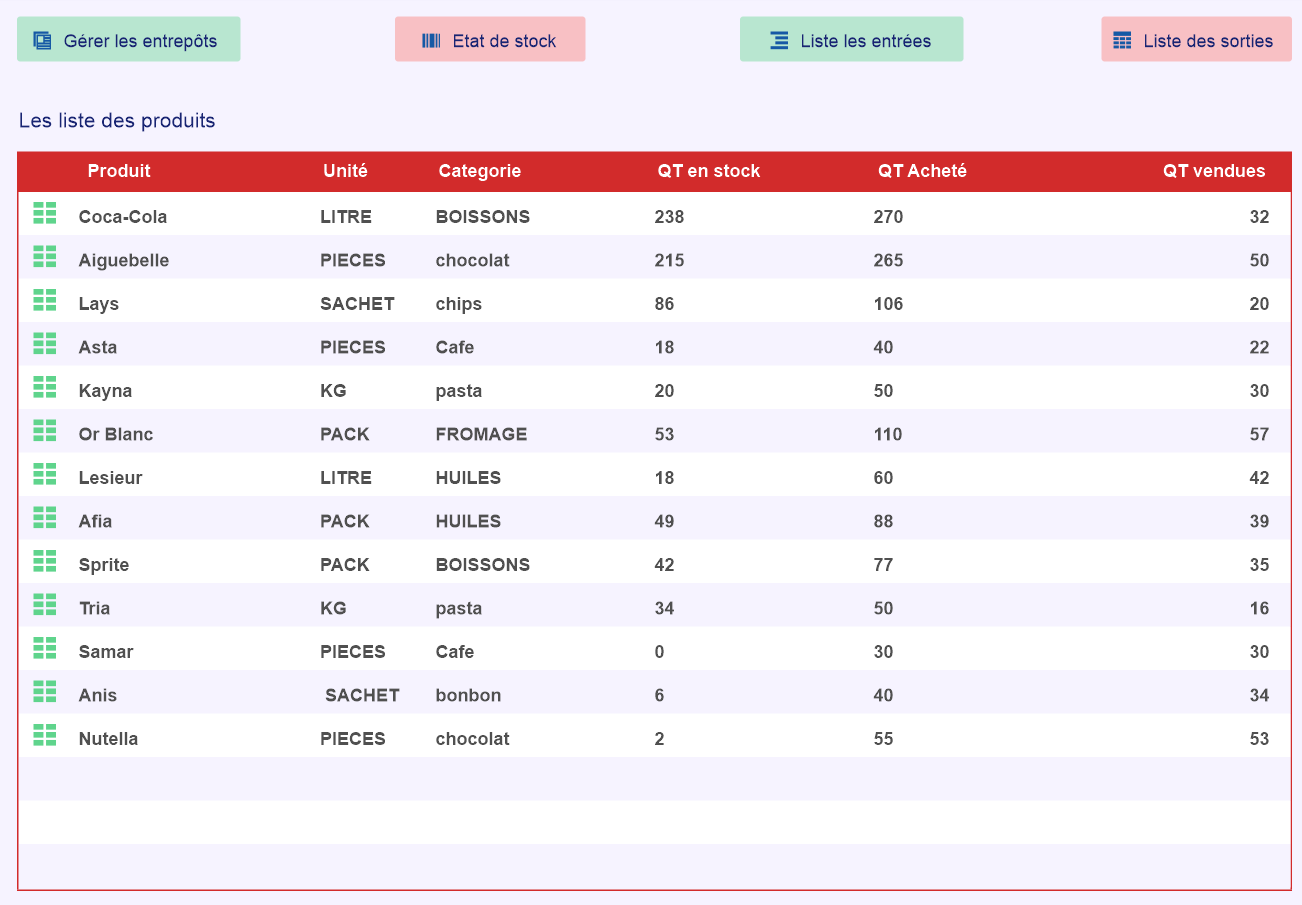Click the QT en stock column header
This screenshot has width=1302, height=905.
[x=709, y=171]
